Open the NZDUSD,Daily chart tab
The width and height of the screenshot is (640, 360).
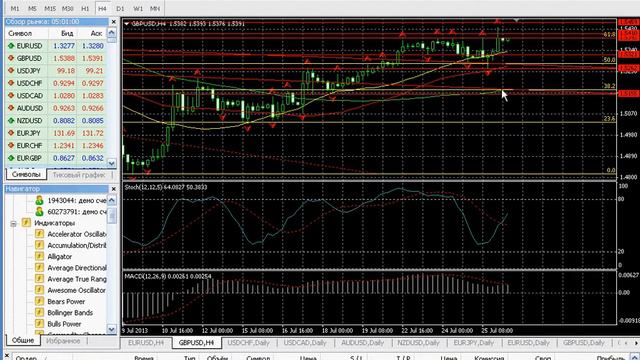[x=418, y=343]
